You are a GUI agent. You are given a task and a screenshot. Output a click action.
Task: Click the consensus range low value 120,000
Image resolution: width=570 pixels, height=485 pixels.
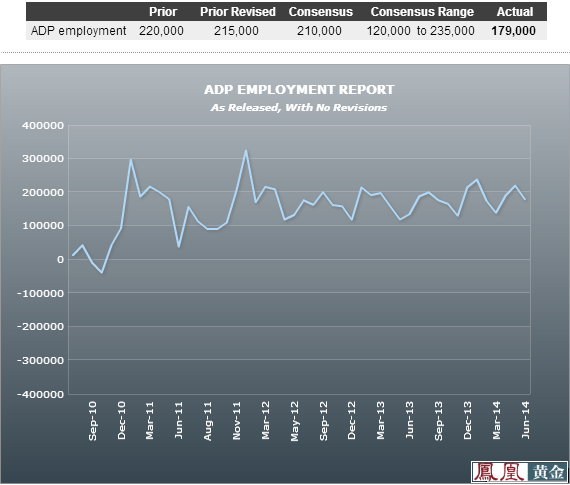(389, 31)
